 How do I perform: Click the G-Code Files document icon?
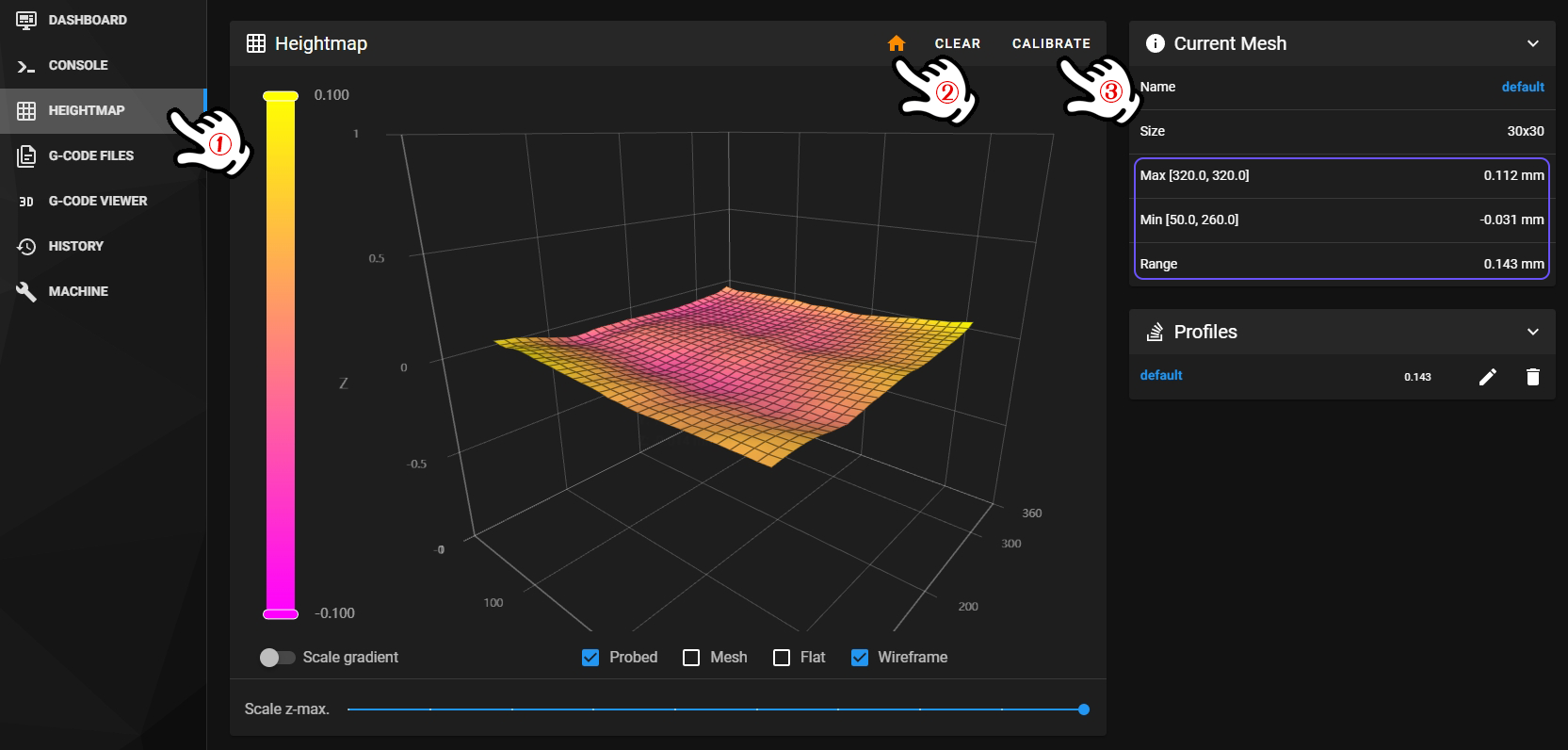[x=26, y=156]
